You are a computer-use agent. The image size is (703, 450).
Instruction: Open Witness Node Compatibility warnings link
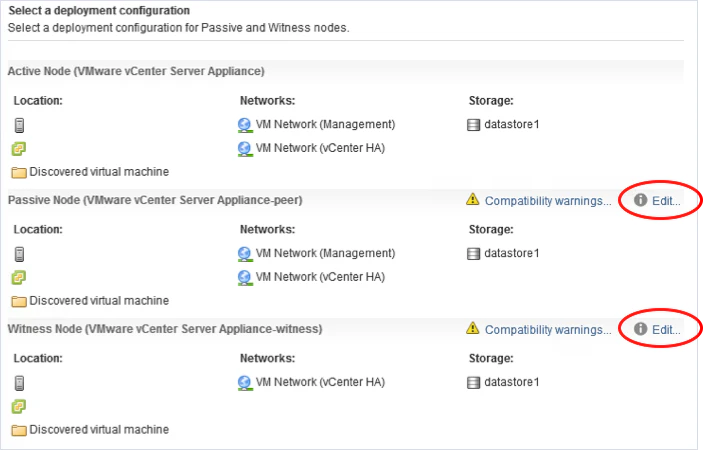(x=548, y=330)
